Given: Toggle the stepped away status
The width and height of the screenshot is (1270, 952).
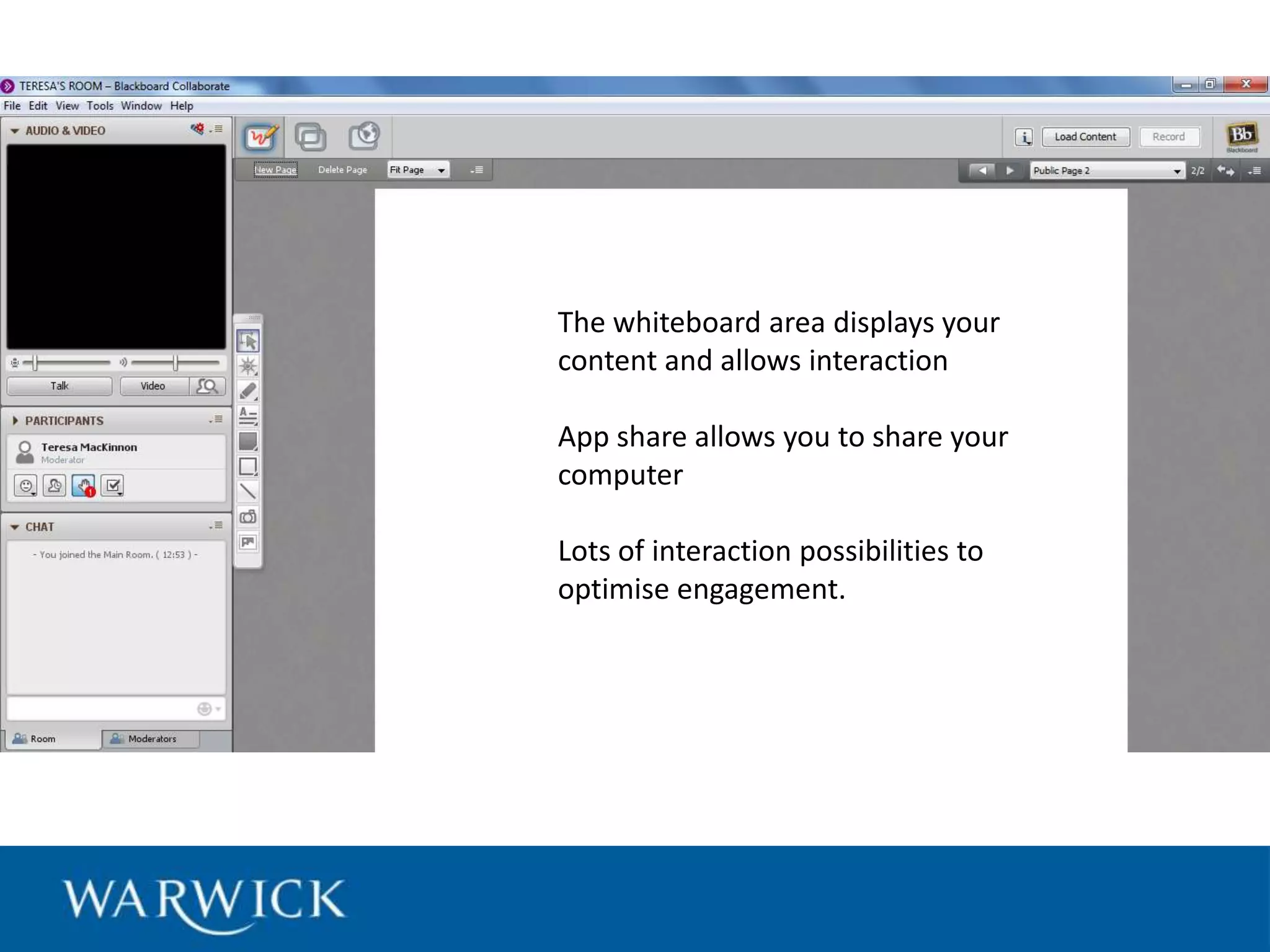Looking at the screenshot, I should (x=55, y=486).
